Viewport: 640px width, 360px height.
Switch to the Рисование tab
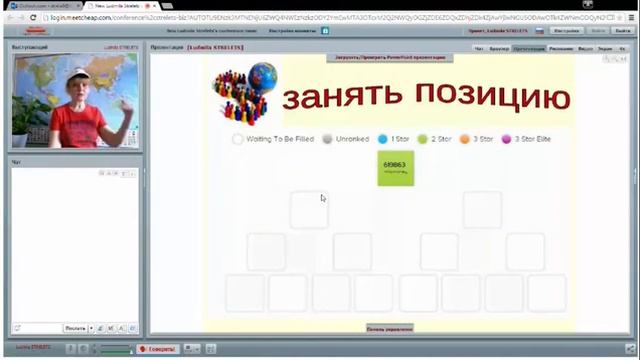561,49
